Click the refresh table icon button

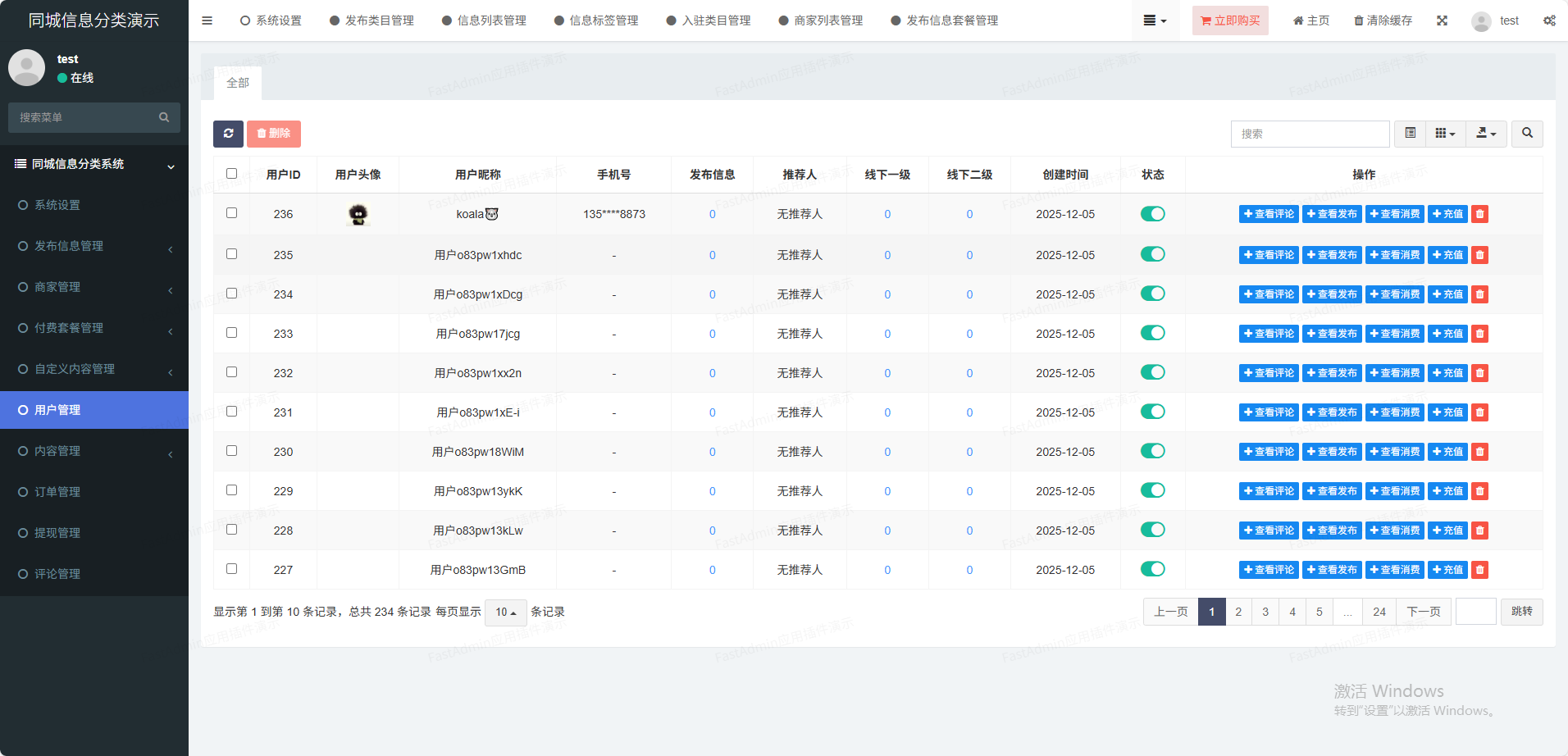coord(228,134)
